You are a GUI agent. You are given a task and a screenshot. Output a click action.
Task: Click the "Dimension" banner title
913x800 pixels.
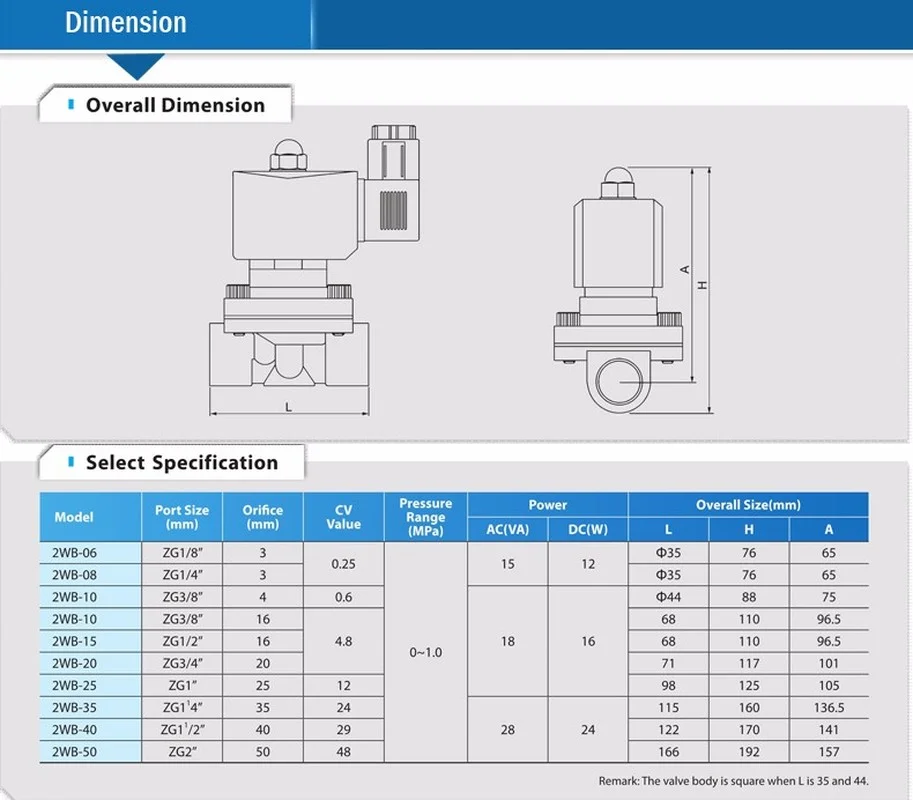(126, 23)
